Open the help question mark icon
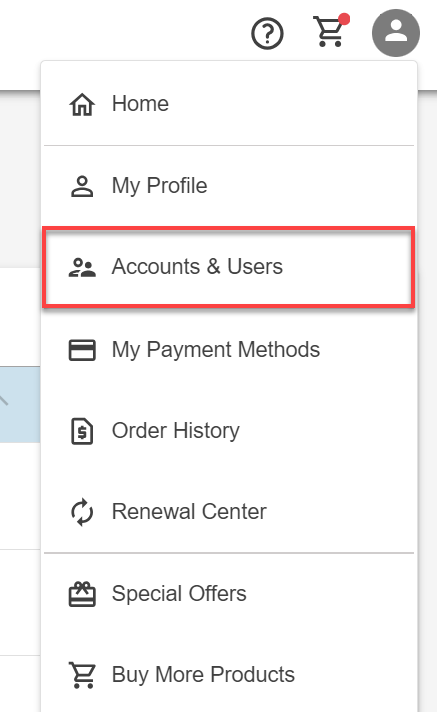 point(267,33)
